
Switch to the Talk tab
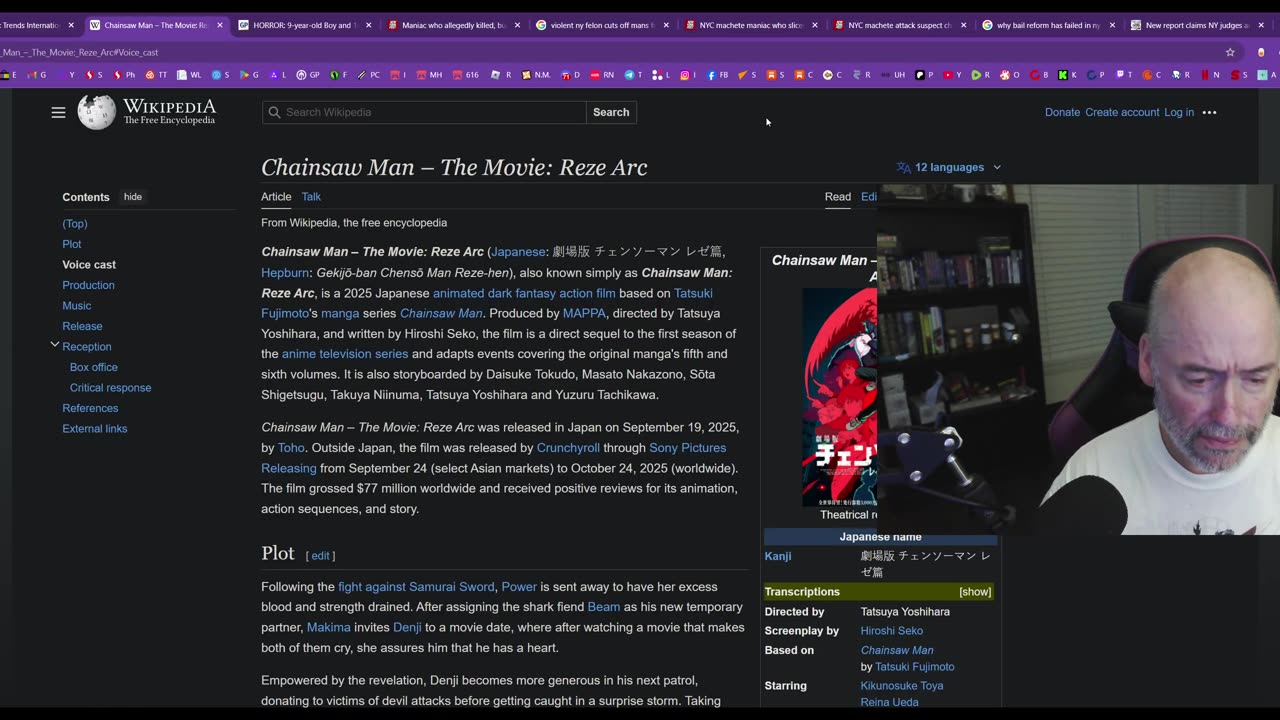coord(311,197)
